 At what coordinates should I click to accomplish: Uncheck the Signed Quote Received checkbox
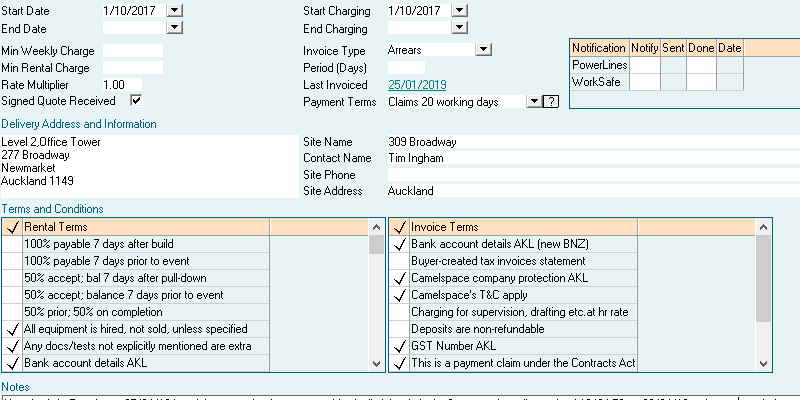[136, 101]
